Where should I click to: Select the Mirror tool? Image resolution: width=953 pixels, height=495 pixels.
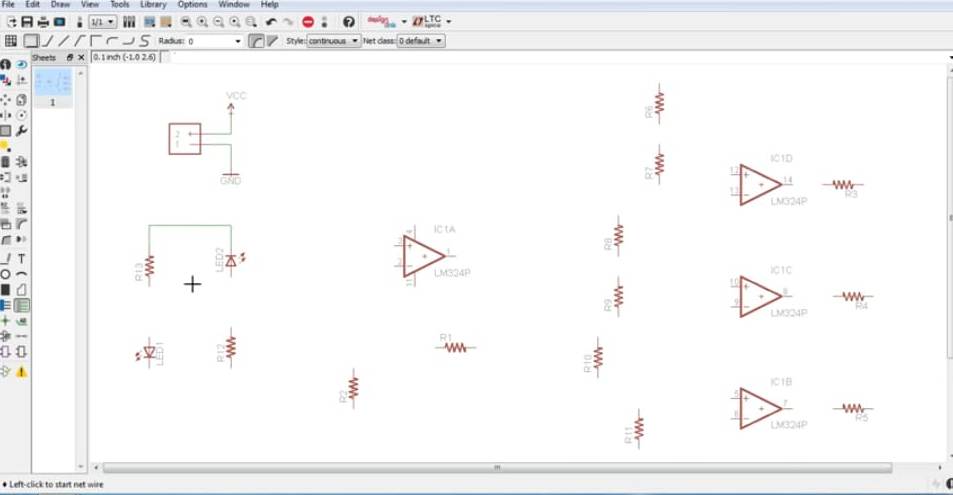click(x=5, y=115)
